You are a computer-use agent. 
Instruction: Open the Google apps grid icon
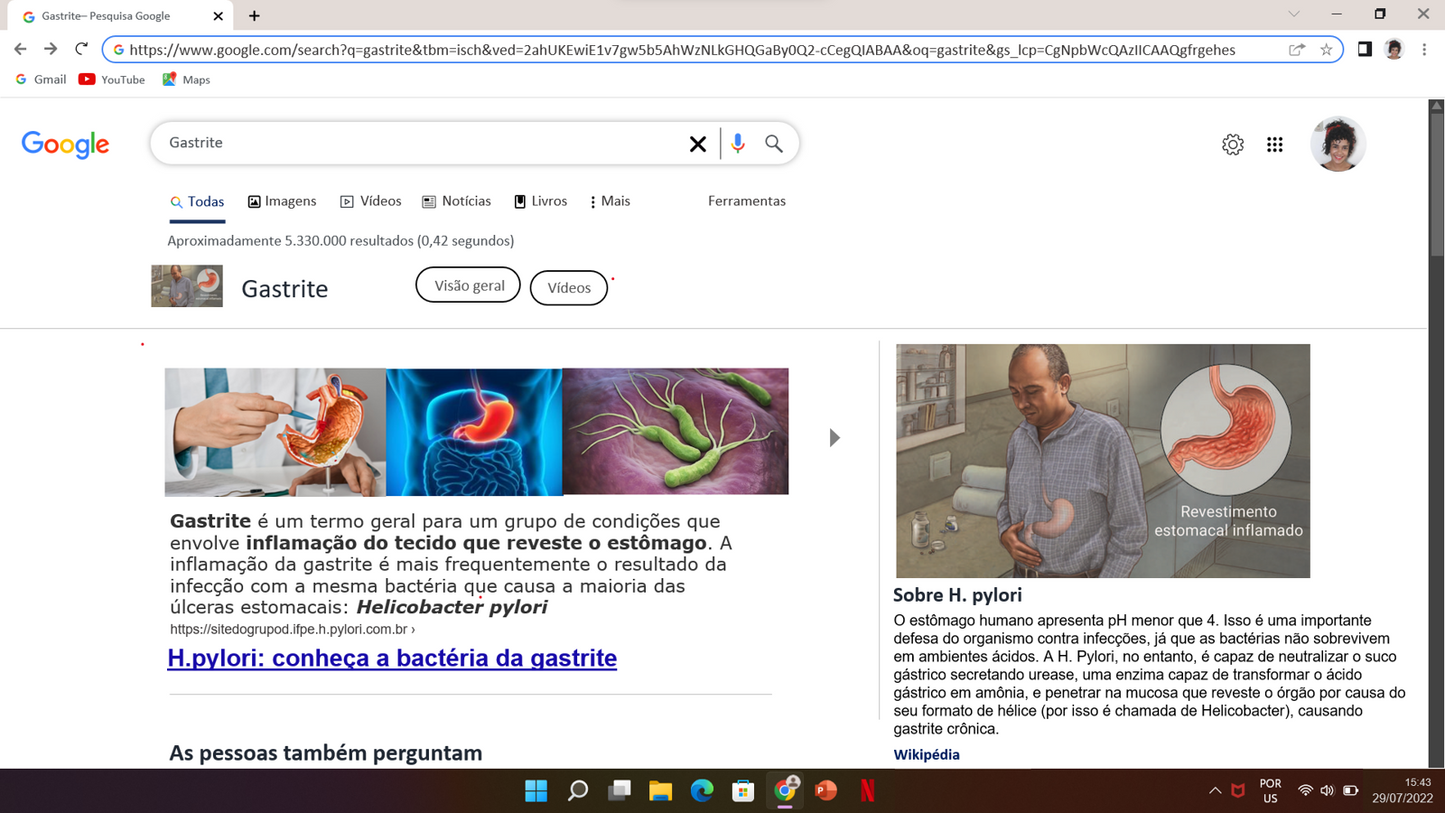tap(1275, 144)
